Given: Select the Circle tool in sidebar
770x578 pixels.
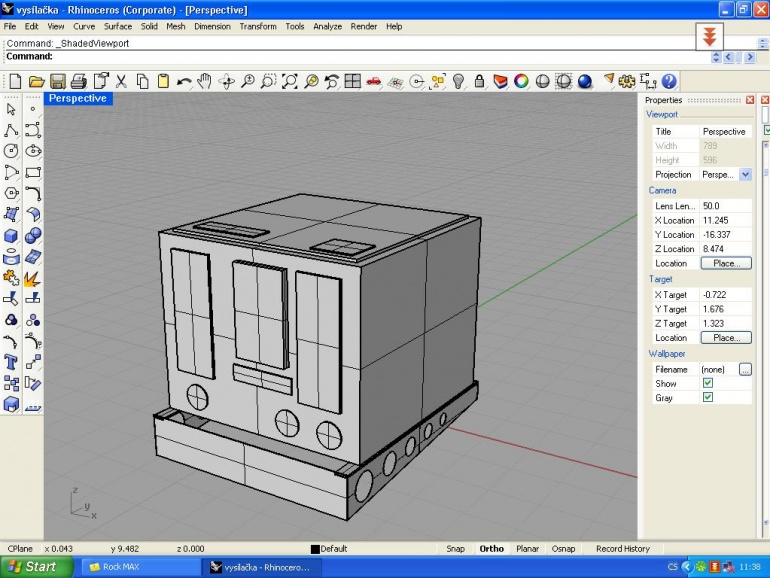Looking at the screenshot, I should tap(11, 151).
